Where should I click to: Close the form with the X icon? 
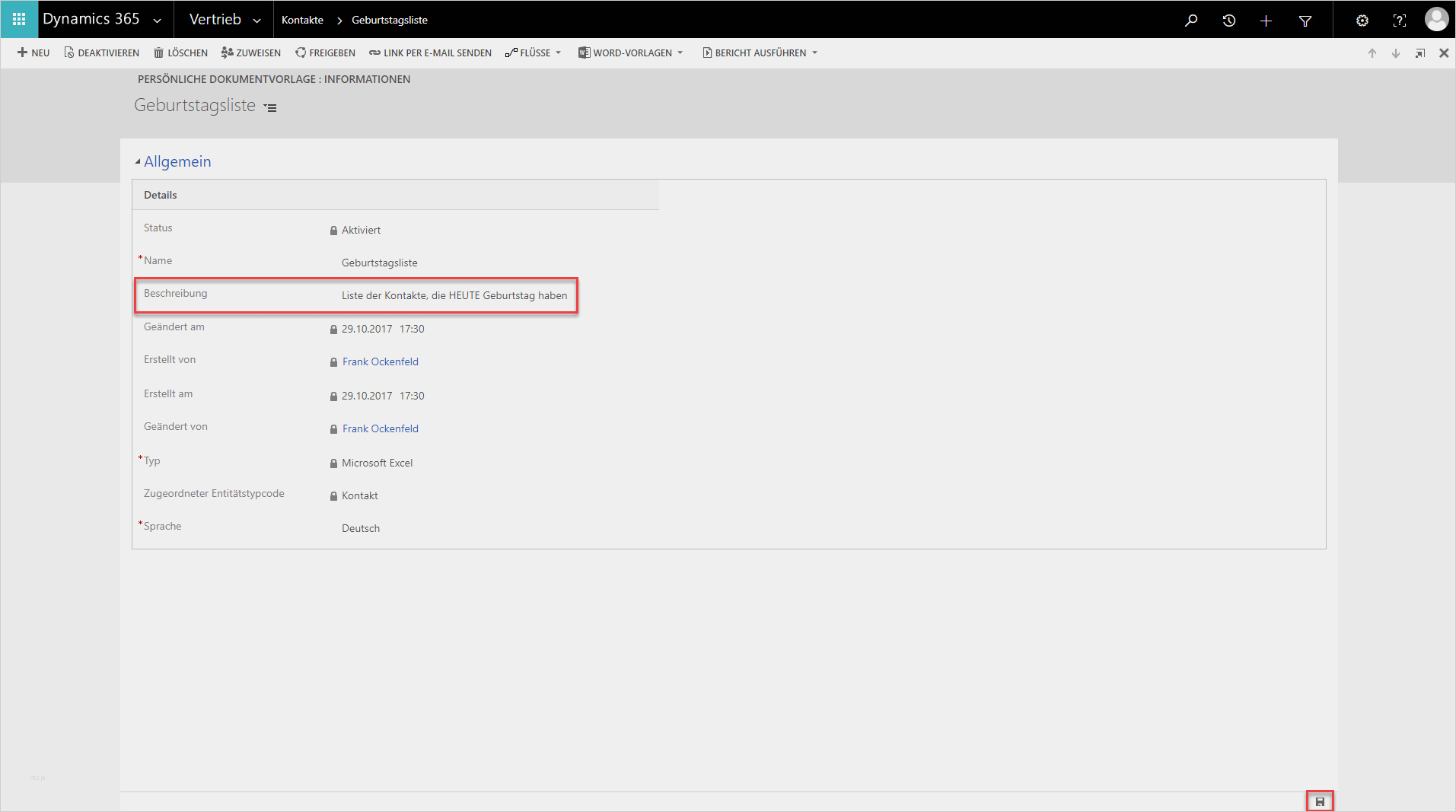point(1444,53)
